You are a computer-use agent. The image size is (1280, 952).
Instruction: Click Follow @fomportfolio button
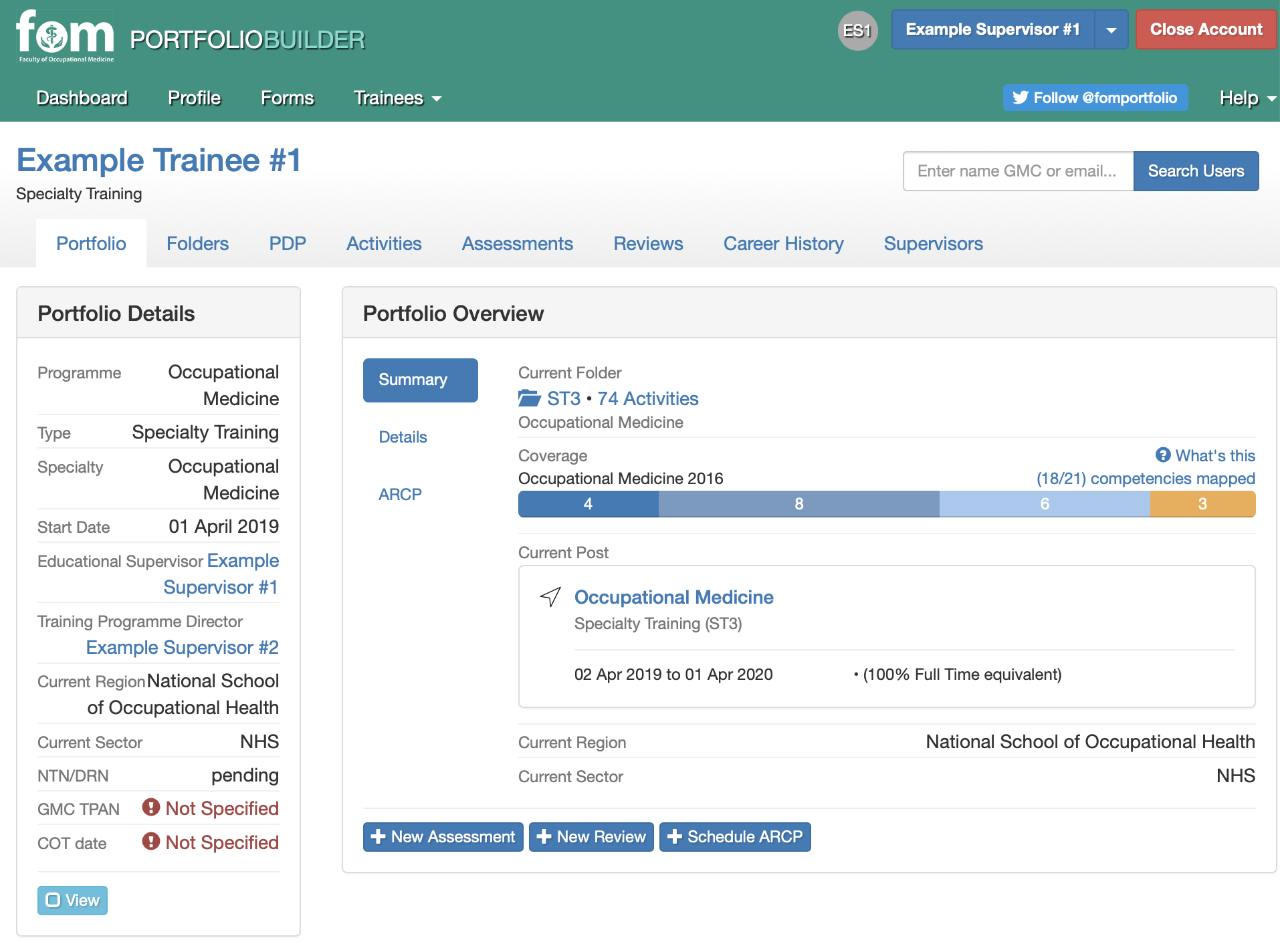coord(1095,98)
